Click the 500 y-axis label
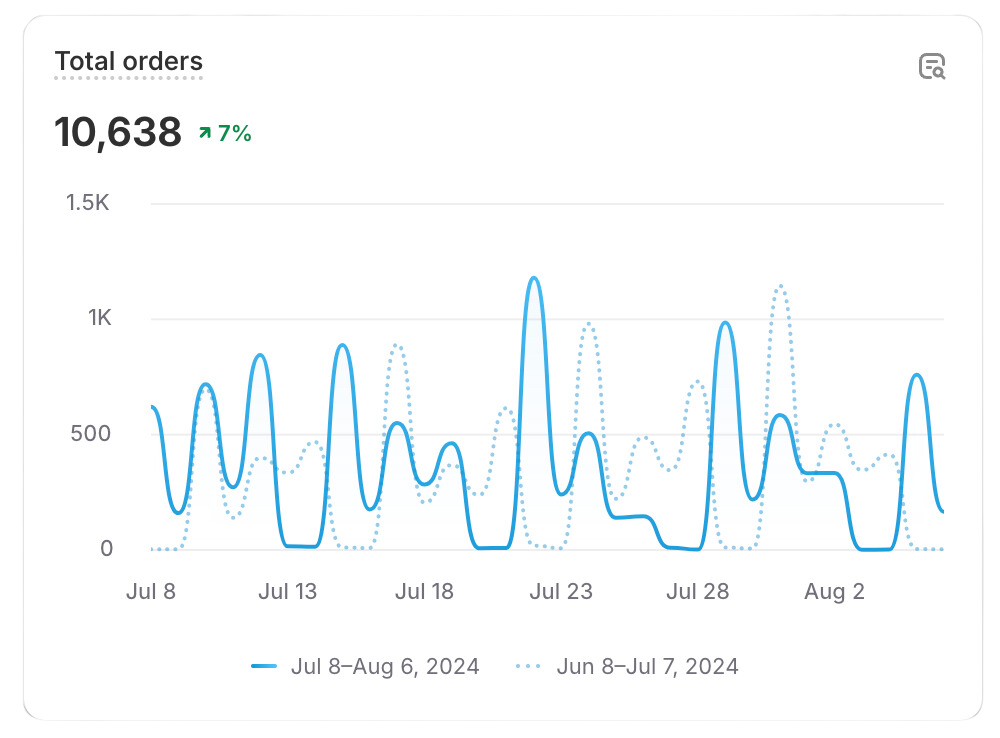The image size is (1000, 738). click(91, 434)
